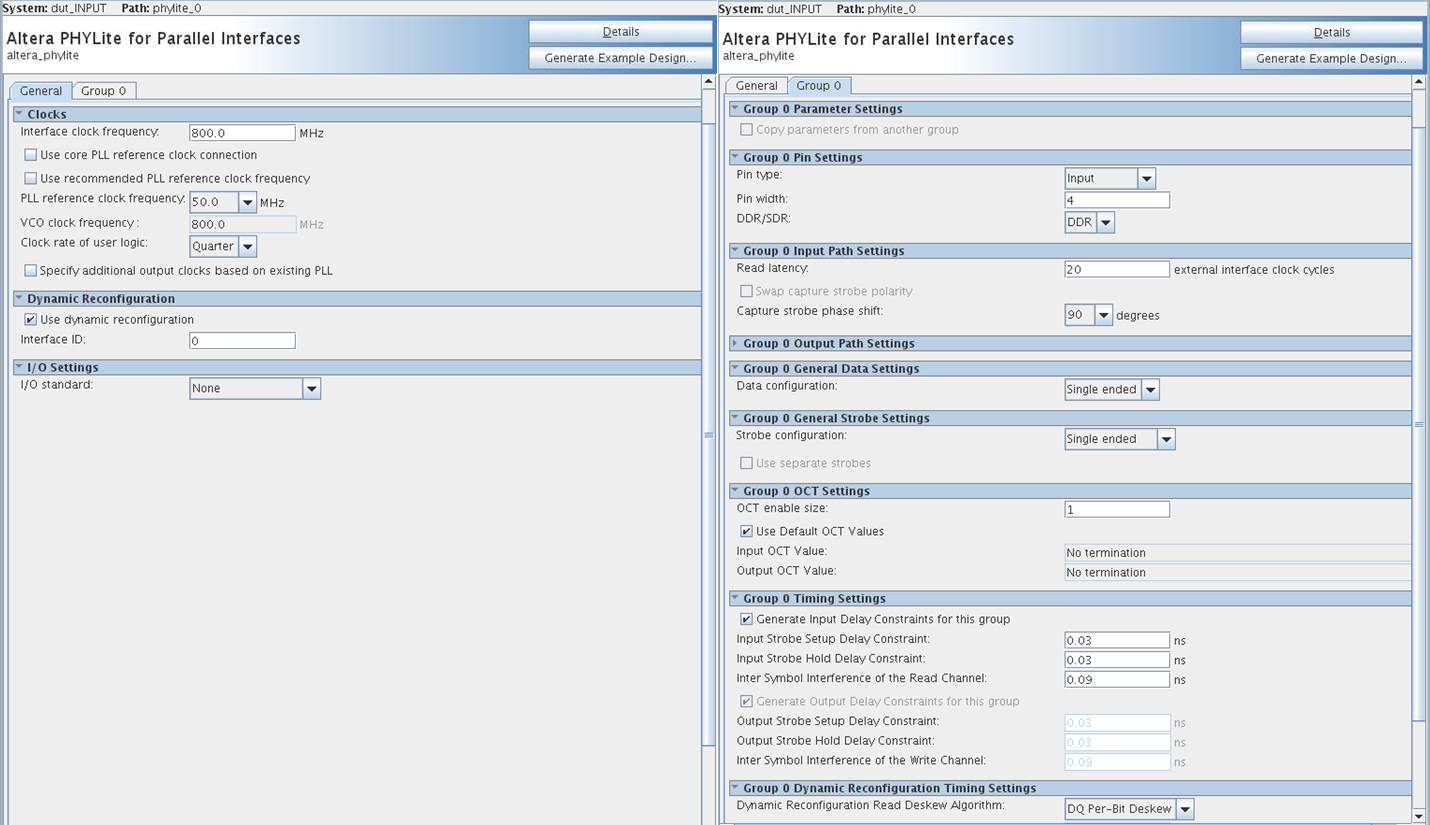Open PLL reference clock frequency dropdown
Screen dimensions: 1430x825
click(x=247, y=202)
